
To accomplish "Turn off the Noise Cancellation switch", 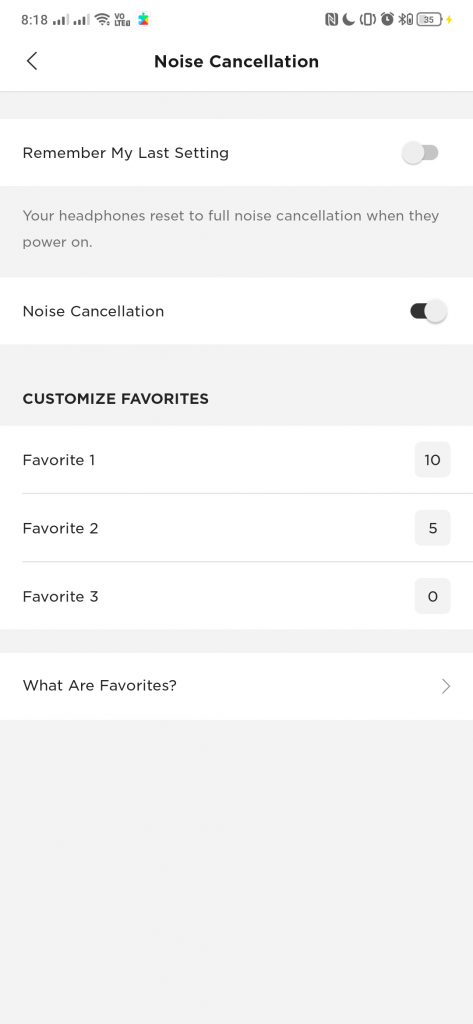I will tap(428, 312).
